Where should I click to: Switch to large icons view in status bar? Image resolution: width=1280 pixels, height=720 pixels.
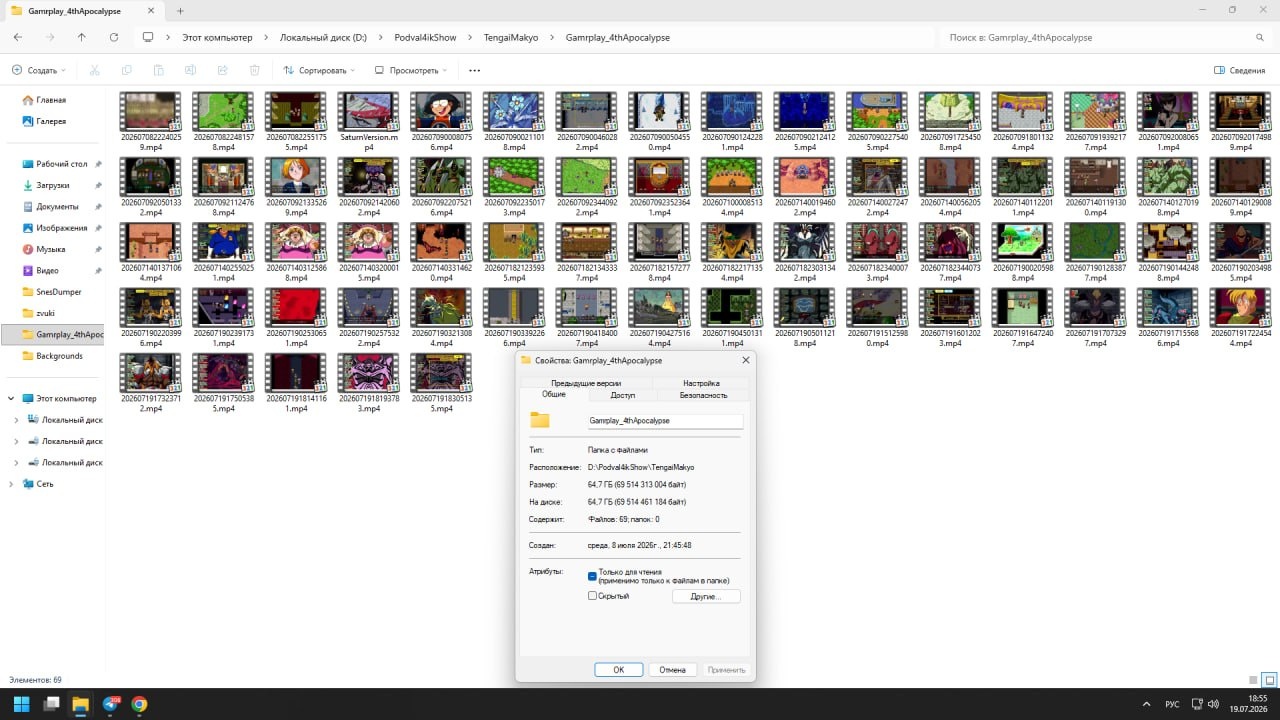click(x=1270, y=680)
